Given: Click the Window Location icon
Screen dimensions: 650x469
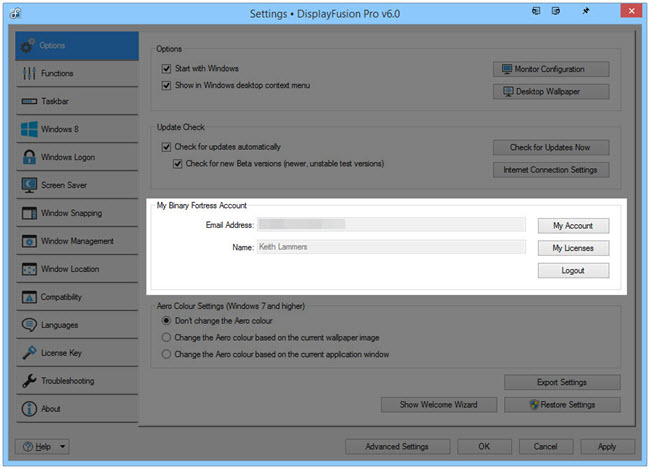Looking at the screenshot, I should pyautogui.click(x=29, y=269).
